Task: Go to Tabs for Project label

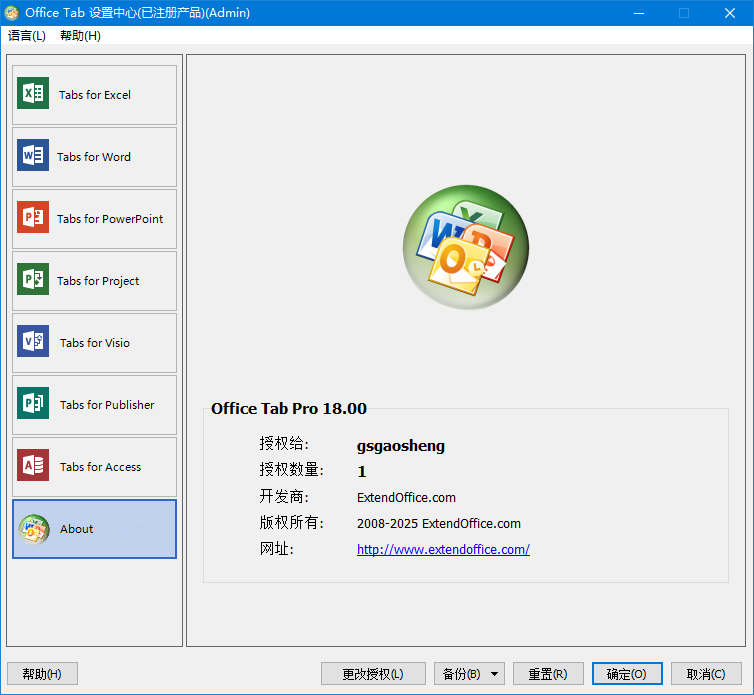Action: [x=98, y=281]
